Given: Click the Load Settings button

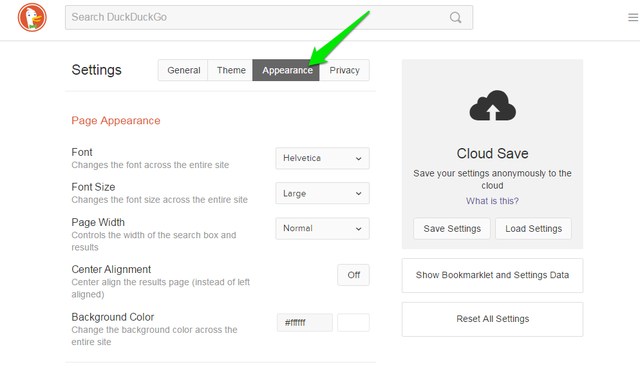Looking at the screenshot, I should point(533,229).
